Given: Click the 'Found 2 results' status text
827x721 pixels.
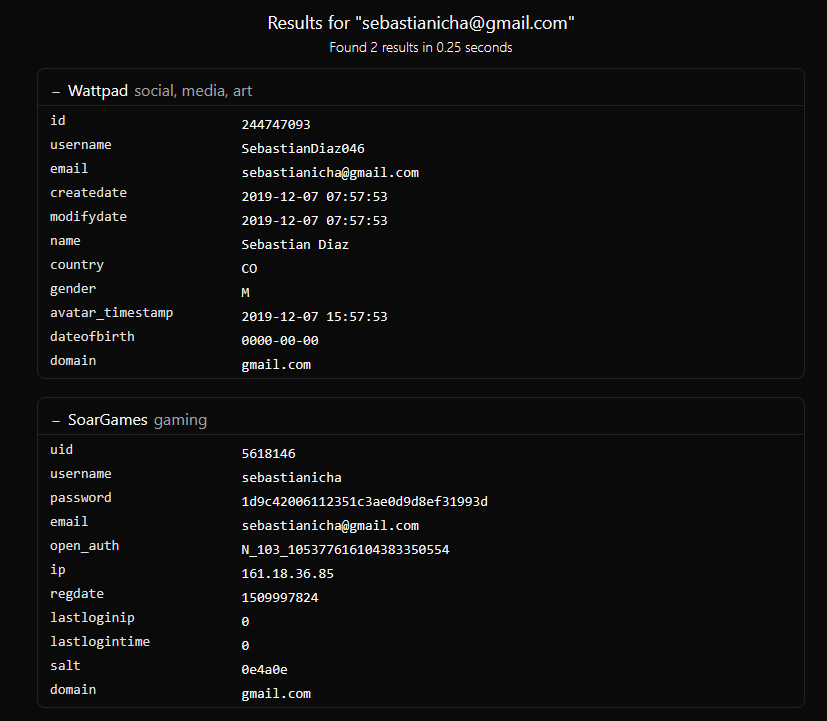Looking at the screenshot, I should pos(420,47).
